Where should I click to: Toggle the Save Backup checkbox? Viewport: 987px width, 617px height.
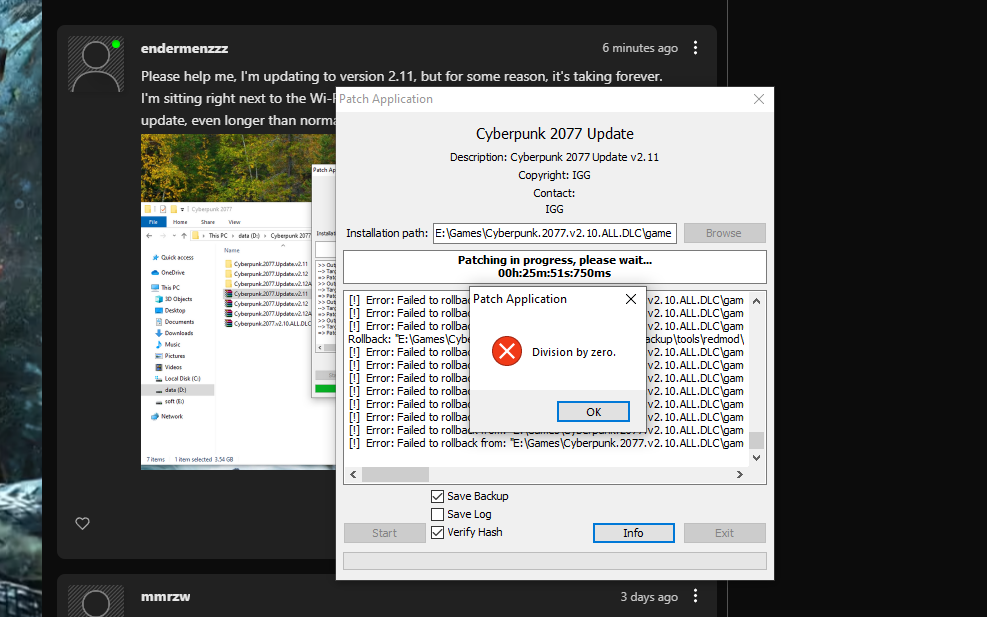[x=437, y=496]
